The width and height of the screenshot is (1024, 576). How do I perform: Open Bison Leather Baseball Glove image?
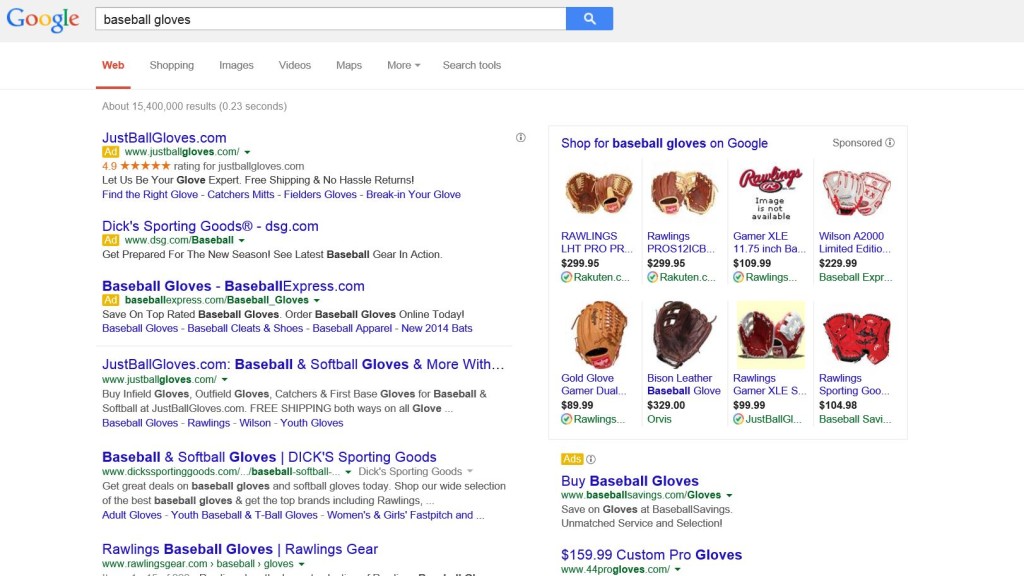coord(684,334)
